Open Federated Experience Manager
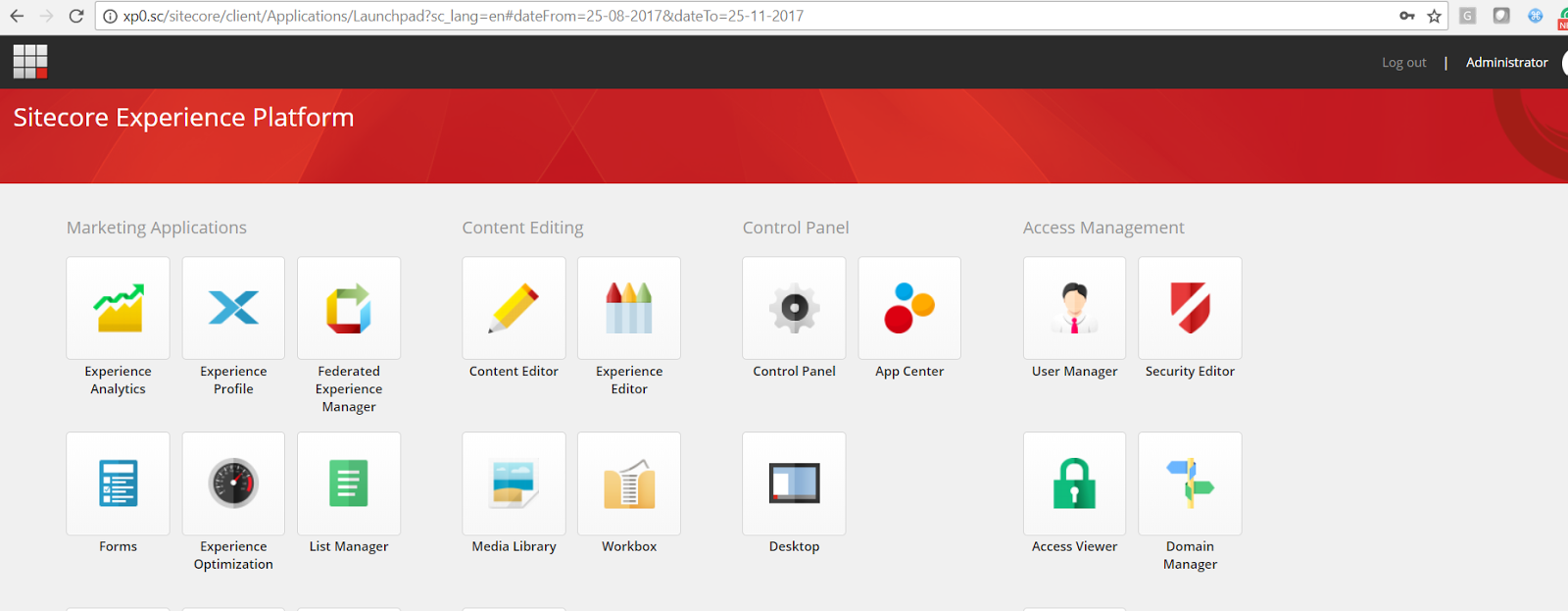The width and height of the screenshot is (1568, 611). (x=349, y=308)
